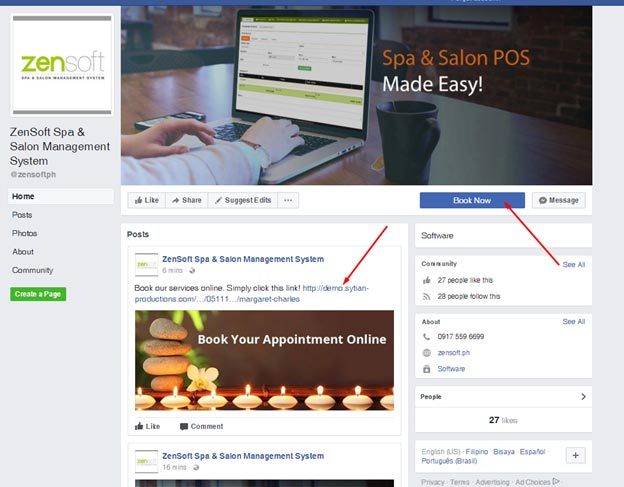The width and height of the screenshot is (624, 487).
Task: Open the zensoft.ph website link
Action: point(454,353)
